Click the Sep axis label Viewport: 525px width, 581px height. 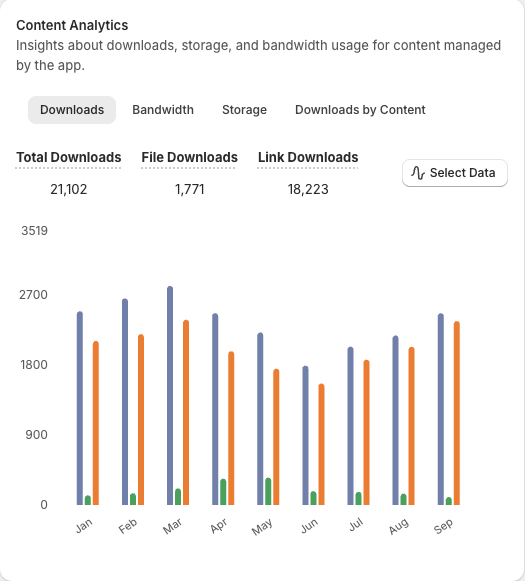pyautogui.click(x=443, y=526)
